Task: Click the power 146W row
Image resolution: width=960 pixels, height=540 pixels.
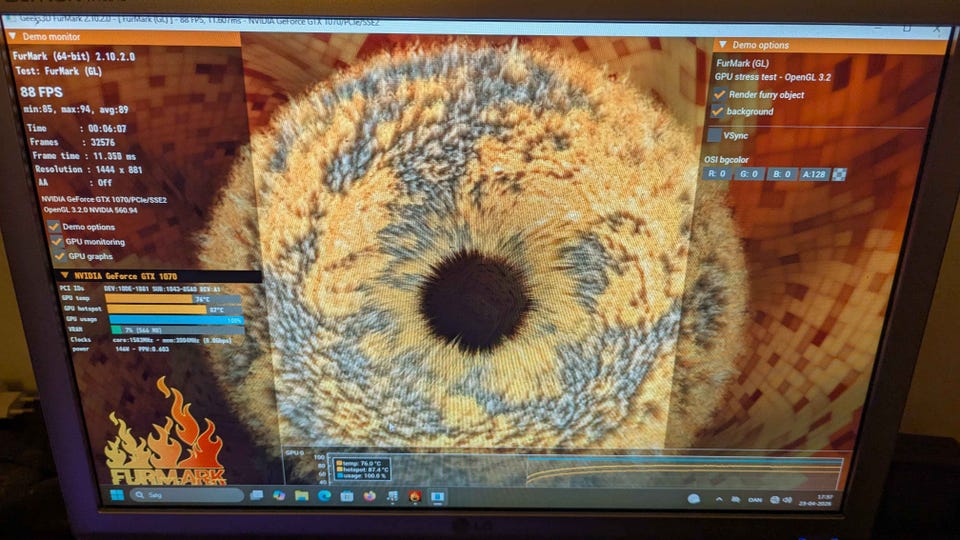Action: (120, 349)
